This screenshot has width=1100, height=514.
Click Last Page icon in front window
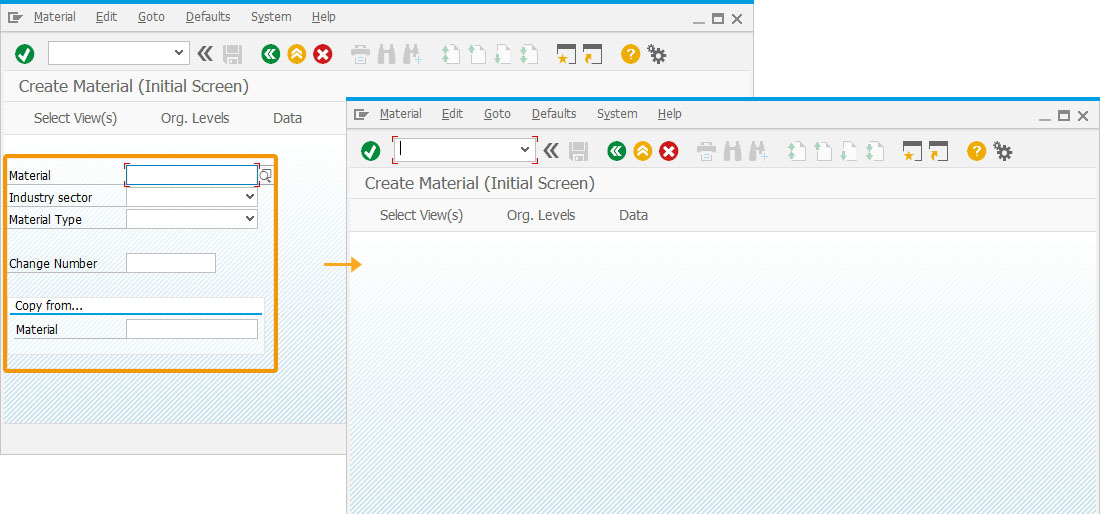(874, 151)
